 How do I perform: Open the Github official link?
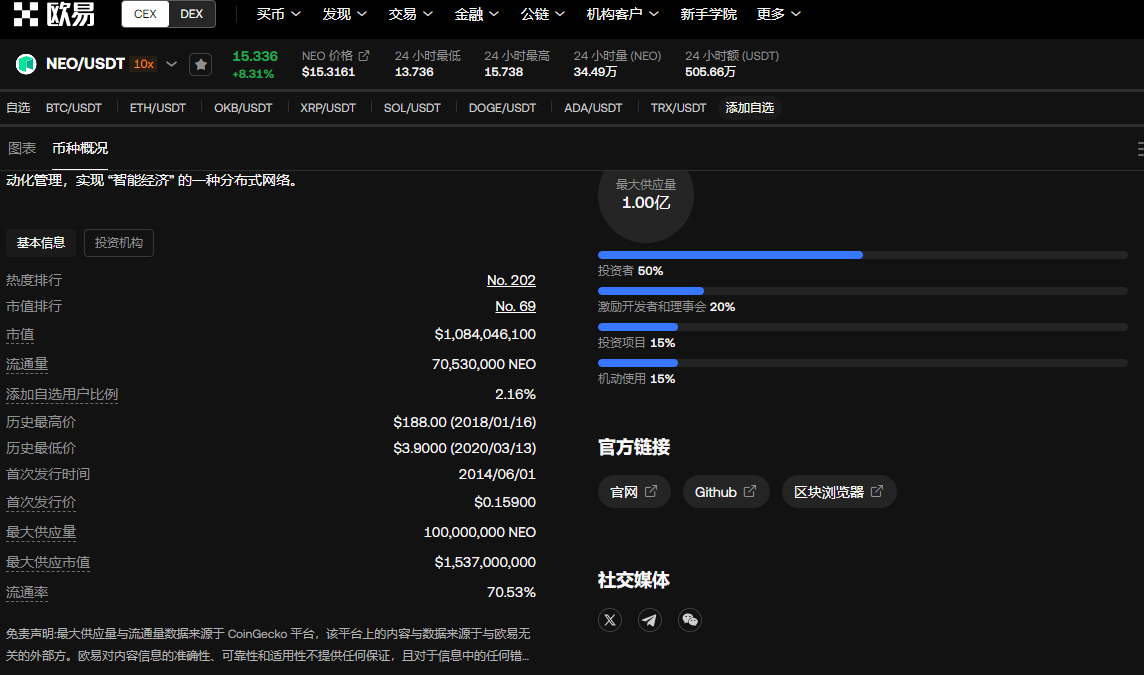coord(726,492)
